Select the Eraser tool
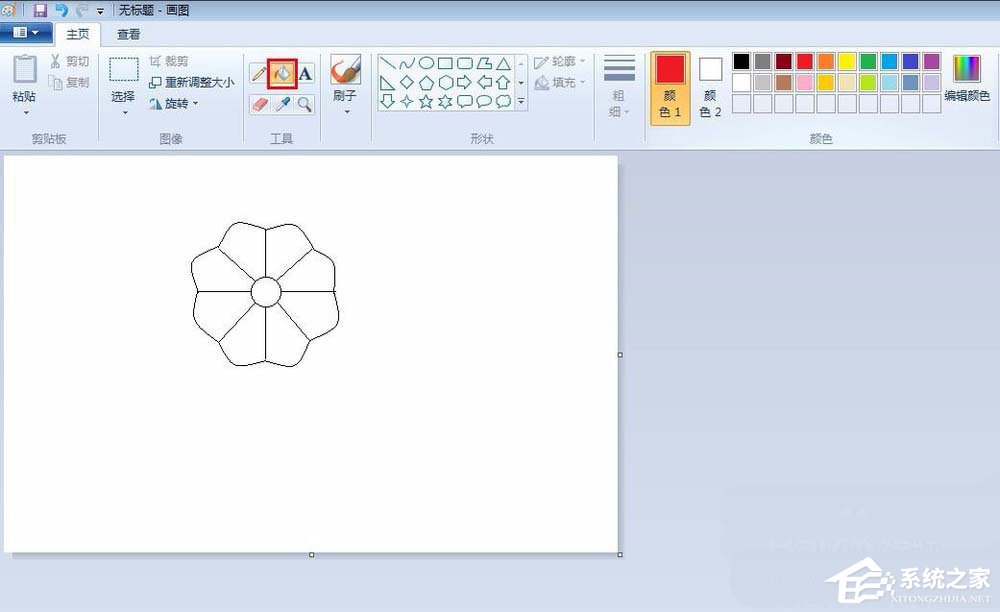1000x612 pixels. [x=259, y=103]
